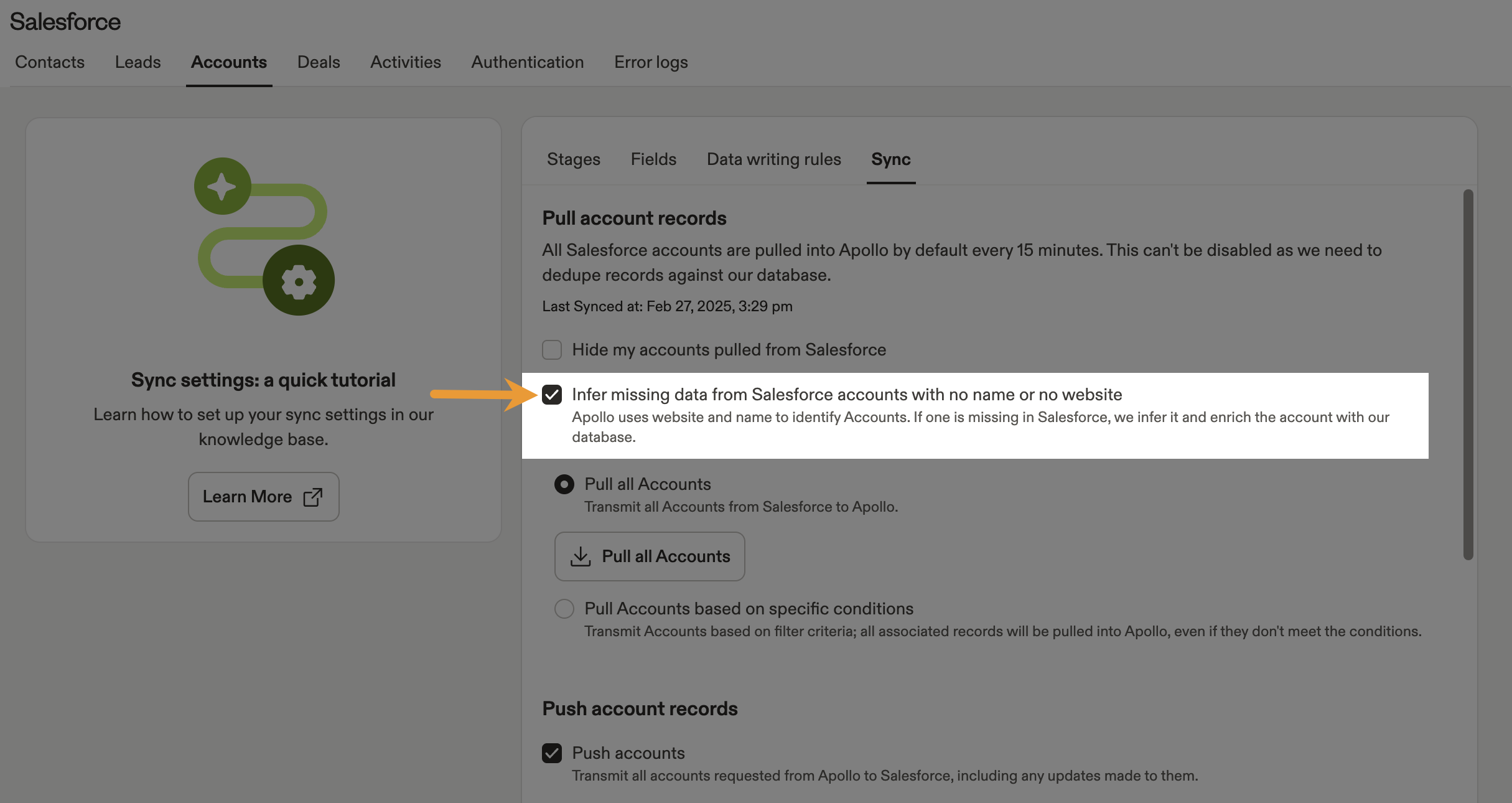Click the Last Synced at timestamp text

(667, 306)
